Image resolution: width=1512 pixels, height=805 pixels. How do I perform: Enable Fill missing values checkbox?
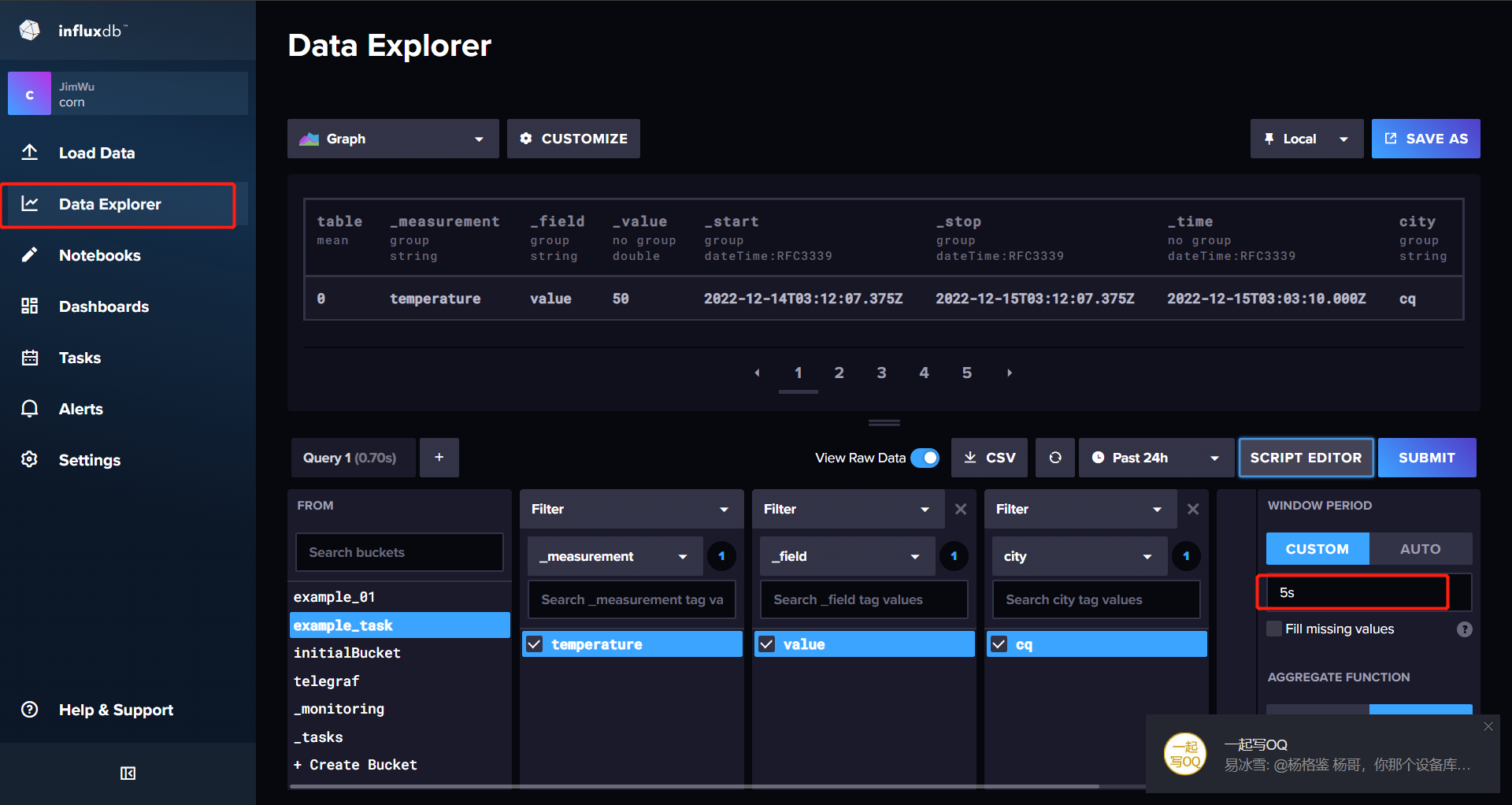click(1274, 629)
